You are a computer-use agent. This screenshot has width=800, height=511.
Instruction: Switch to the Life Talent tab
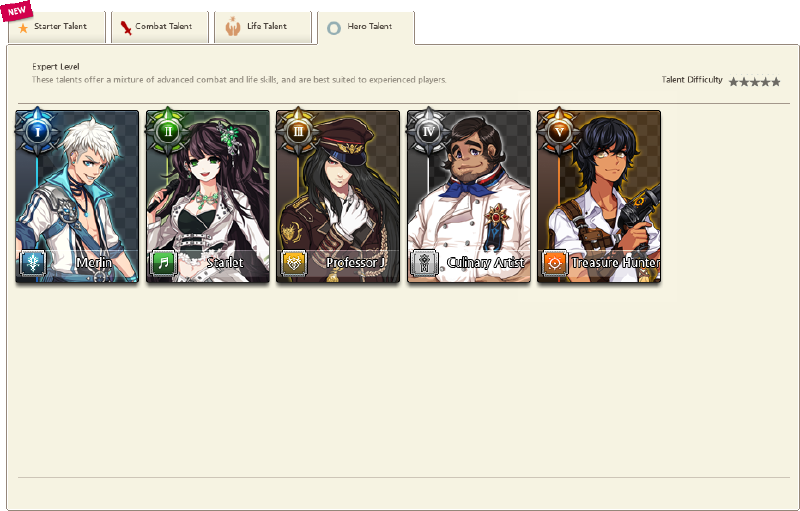click(x=263, y=27)
